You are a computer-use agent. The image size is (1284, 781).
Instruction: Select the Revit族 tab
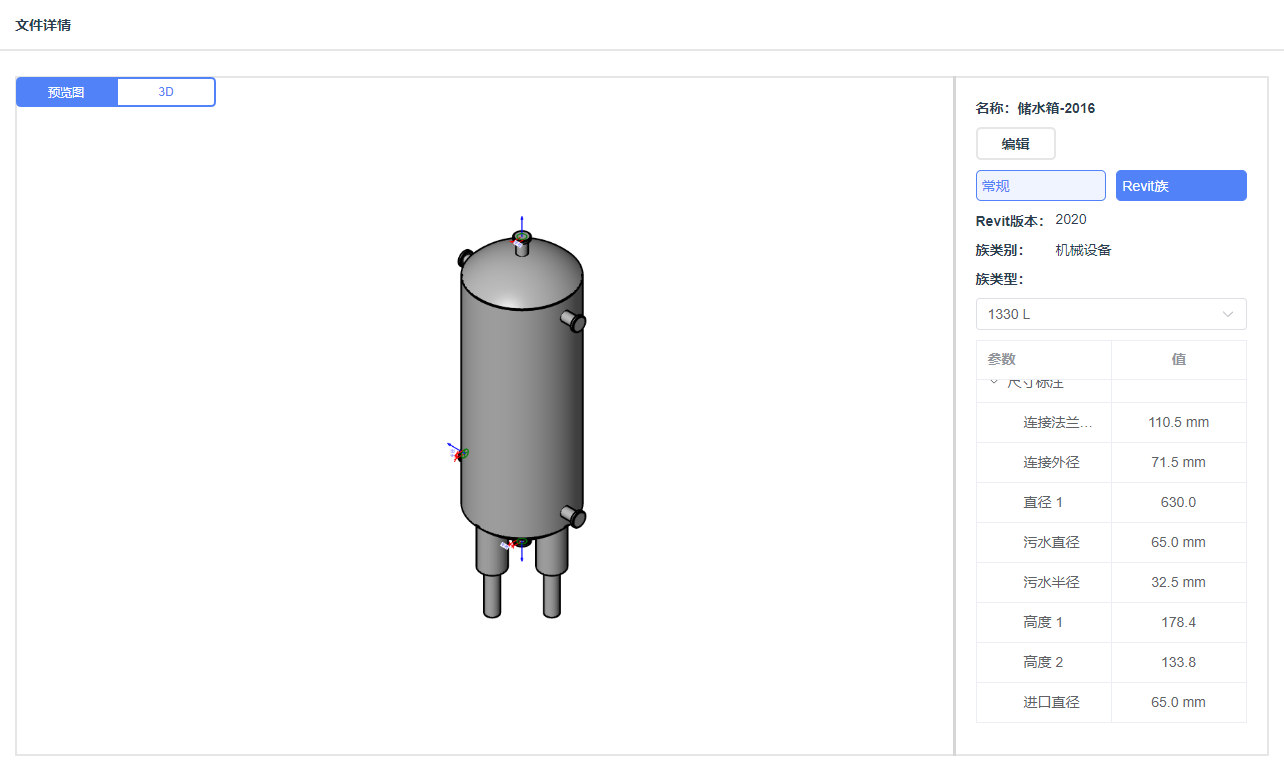coord(1180,186)
